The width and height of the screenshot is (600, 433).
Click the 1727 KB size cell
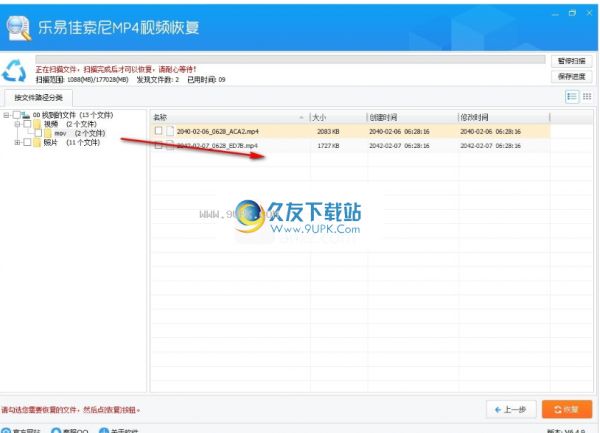pos(328,146)
